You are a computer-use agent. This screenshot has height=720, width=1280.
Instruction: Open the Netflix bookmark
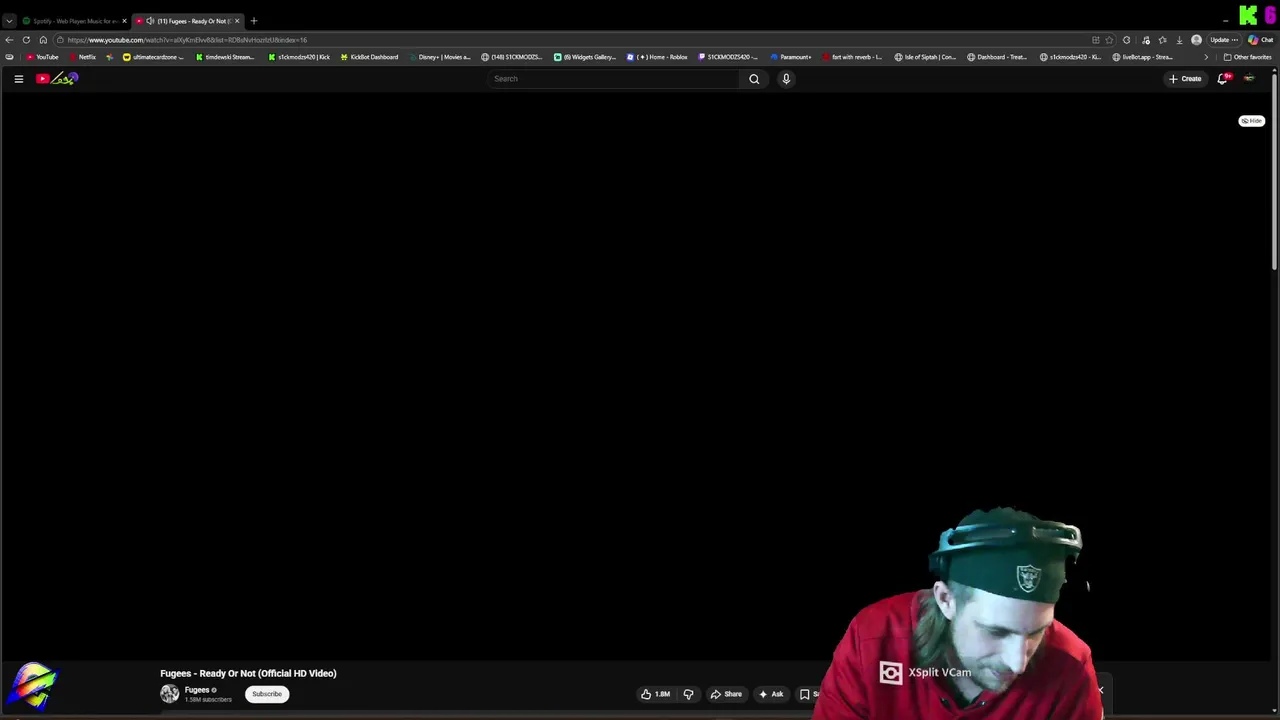click(x=82, y=57)
